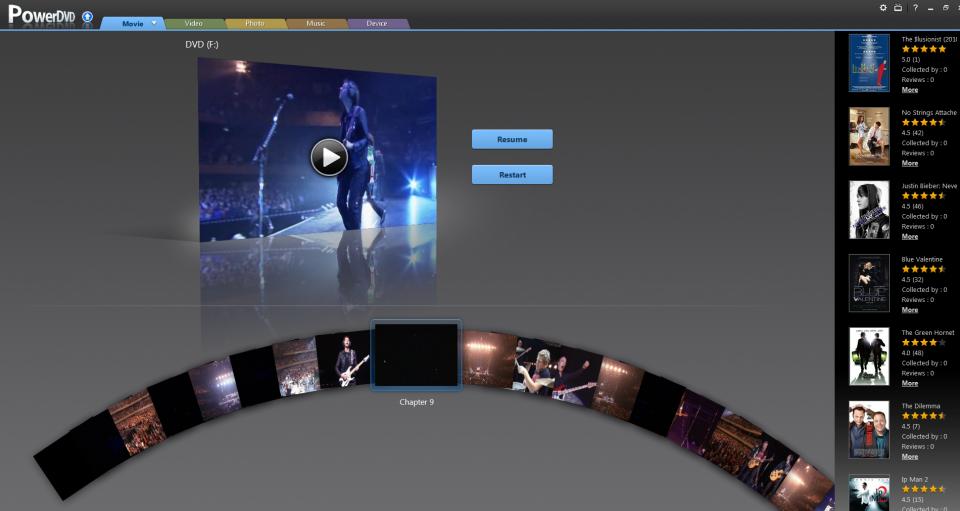Go to the Device tab
Screen dimensions: 960x511
377,23
